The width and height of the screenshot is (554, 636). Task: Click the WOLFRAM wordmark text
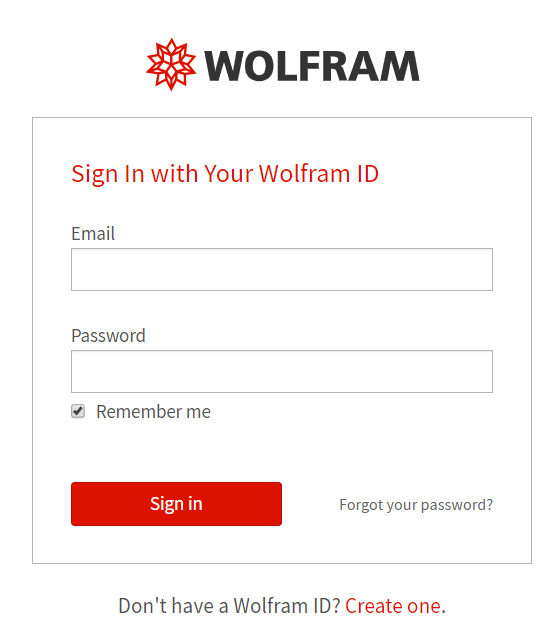point(311,66)
